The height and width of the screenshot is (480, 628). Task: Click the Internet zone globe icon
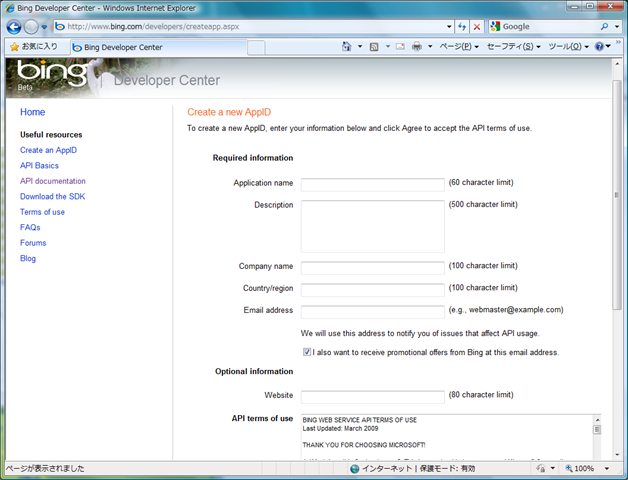coord(354,468)
